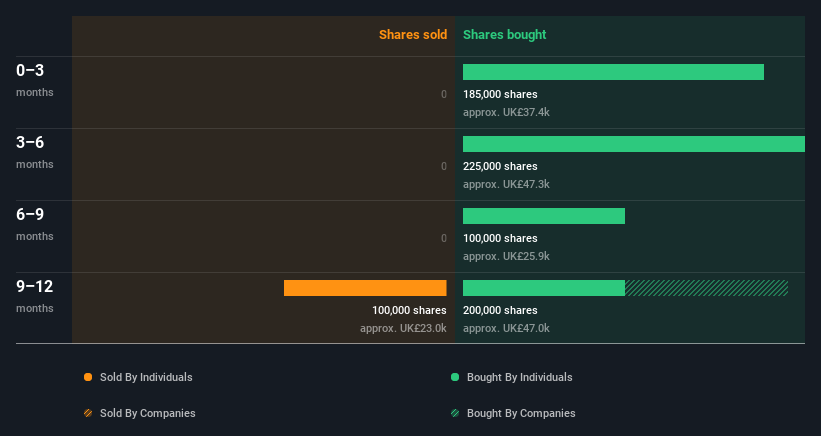Click the approx. UK£47.3k text

click(x=506, y=184)
